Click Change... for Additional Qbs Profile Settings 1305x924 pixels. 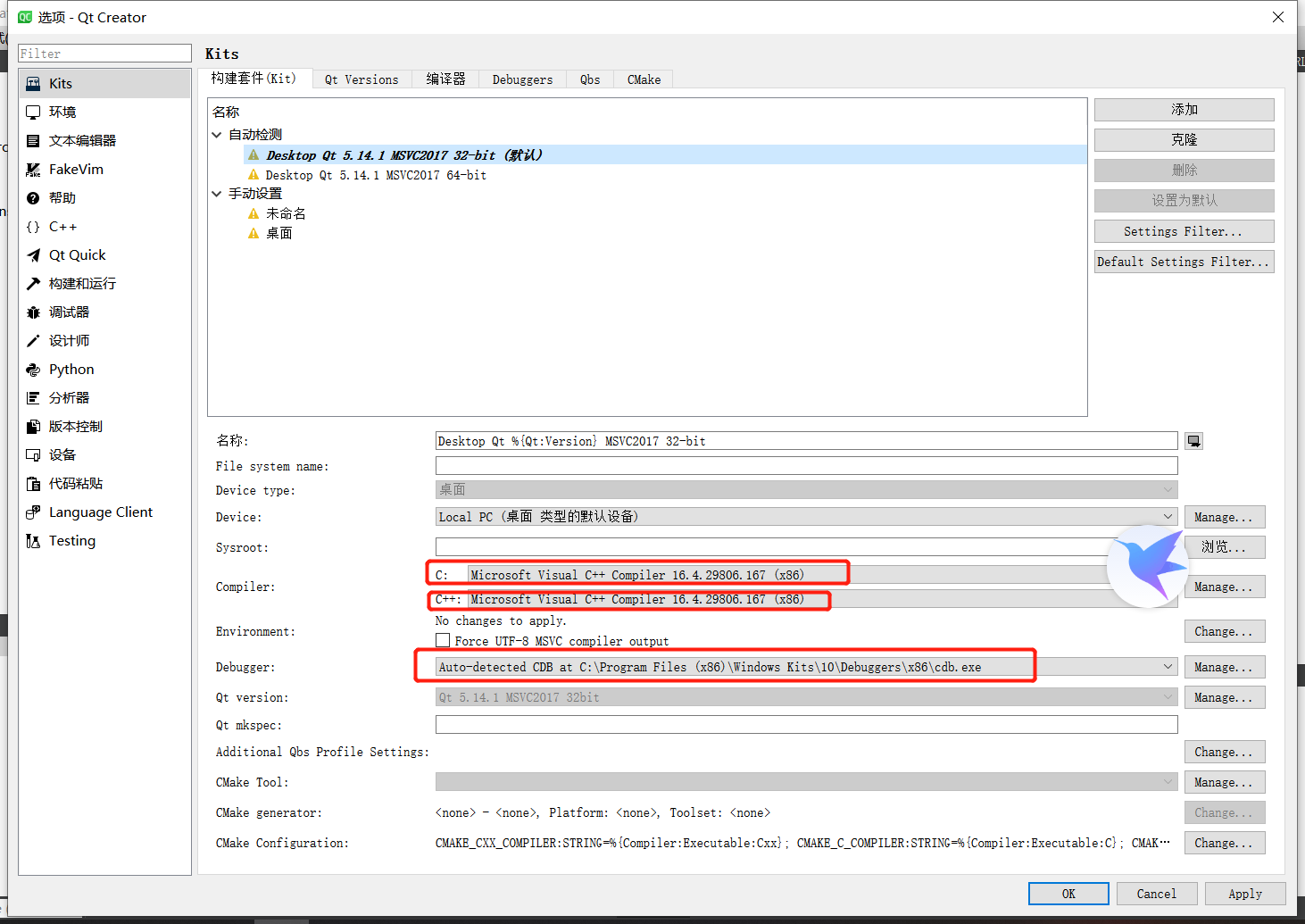pyautogui.click(x=1225, y=752)
